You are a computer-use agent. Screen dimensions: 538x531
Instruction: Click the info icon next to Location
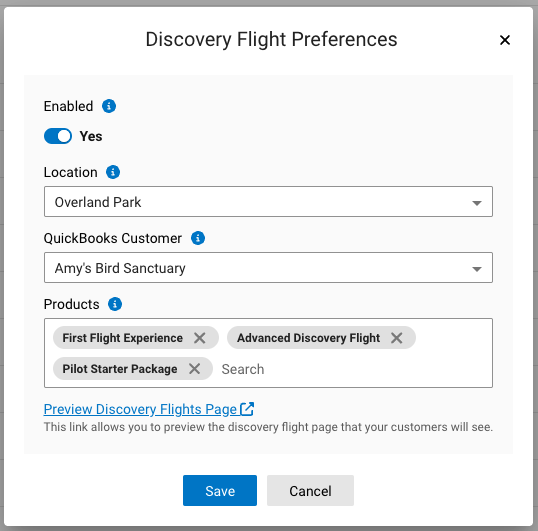pos(113,172)
